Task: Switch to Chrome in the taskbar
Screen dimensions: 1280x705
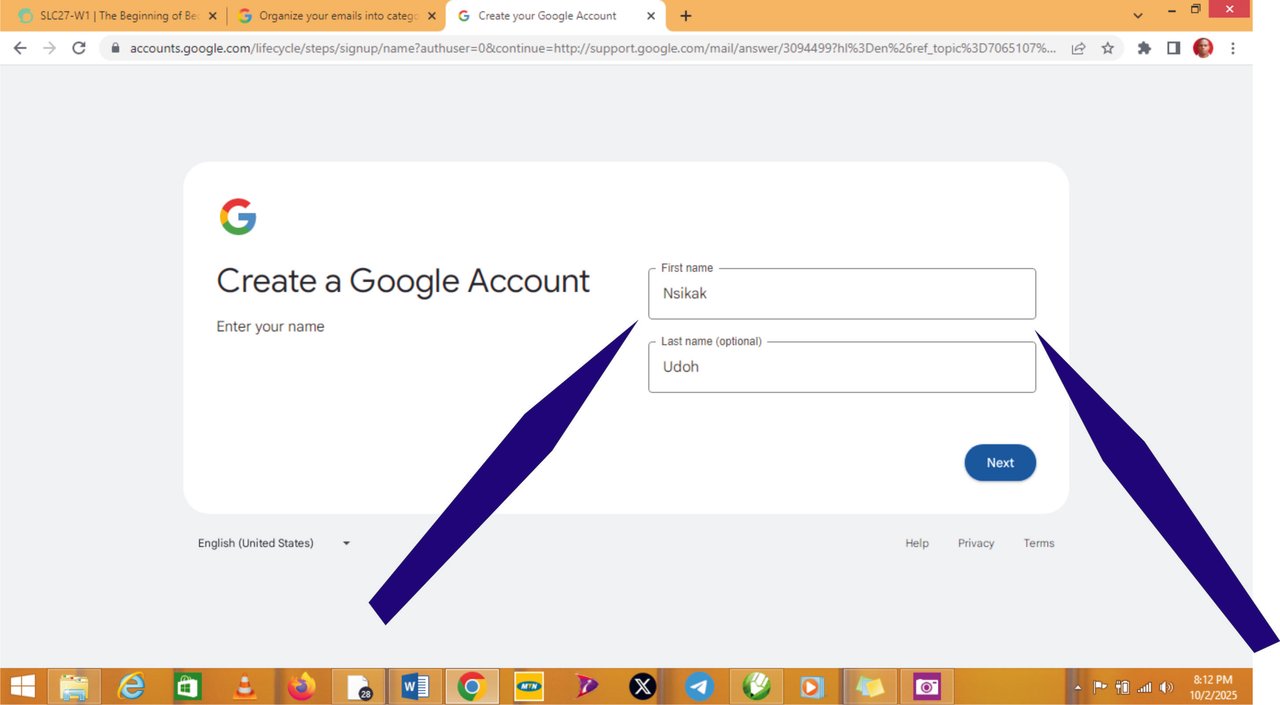Action: tap(472, 686)
